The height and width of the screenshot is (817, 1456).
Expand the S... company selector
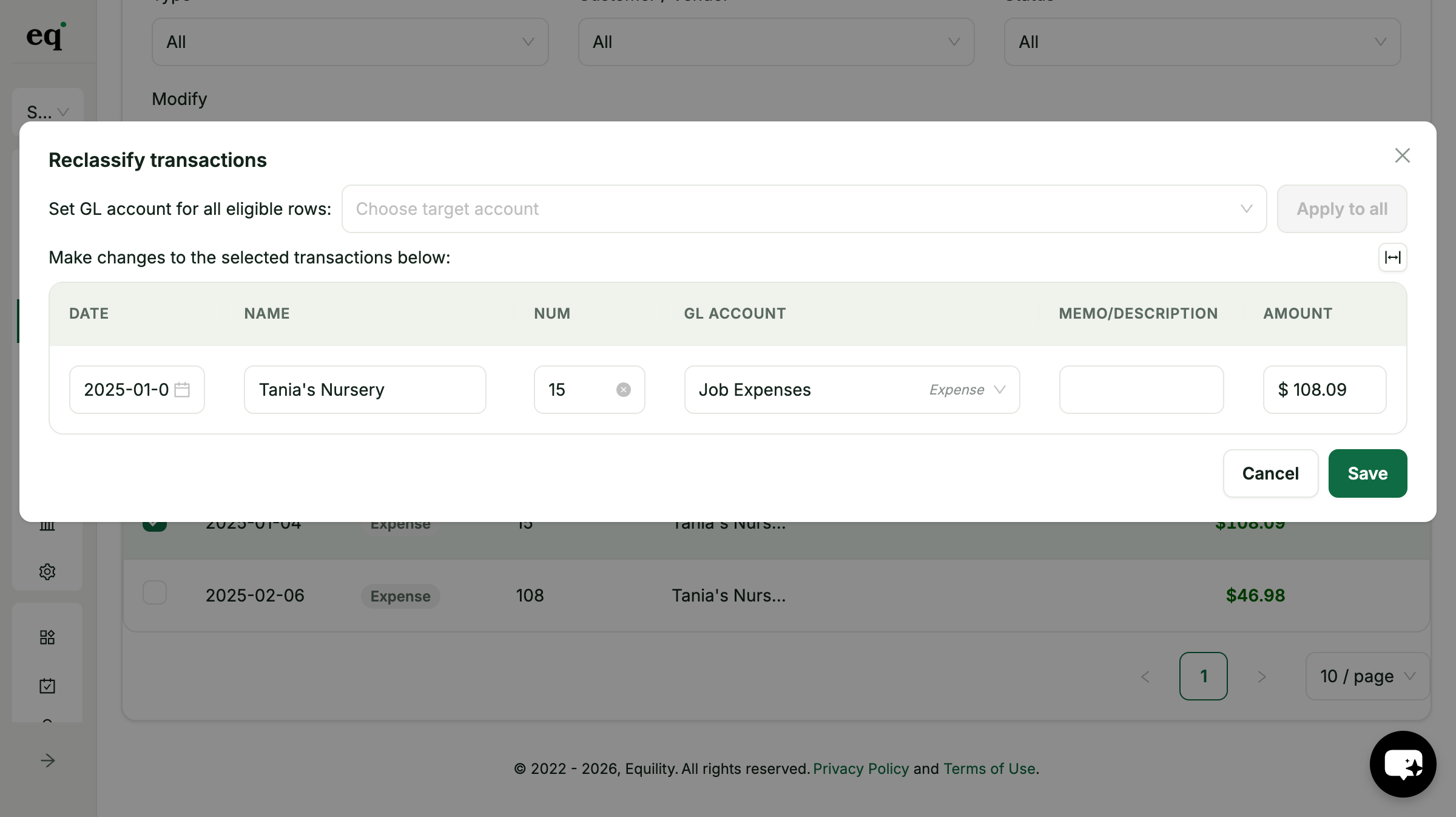click(47, 112)
